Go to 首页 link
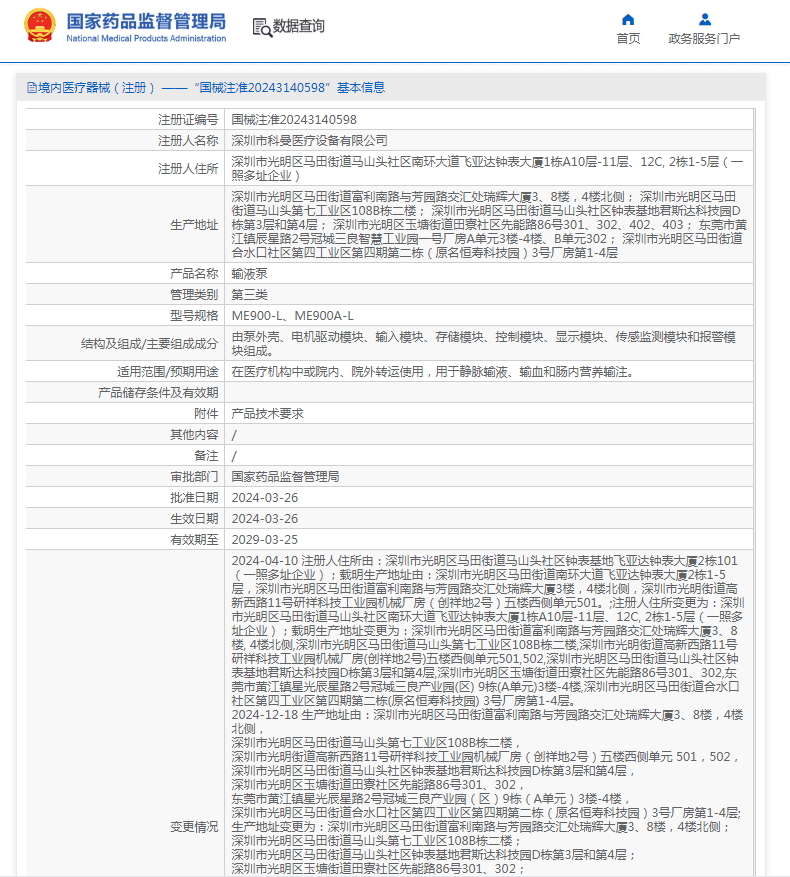Viewport: 790px width, 877px height. click(628, 39)
